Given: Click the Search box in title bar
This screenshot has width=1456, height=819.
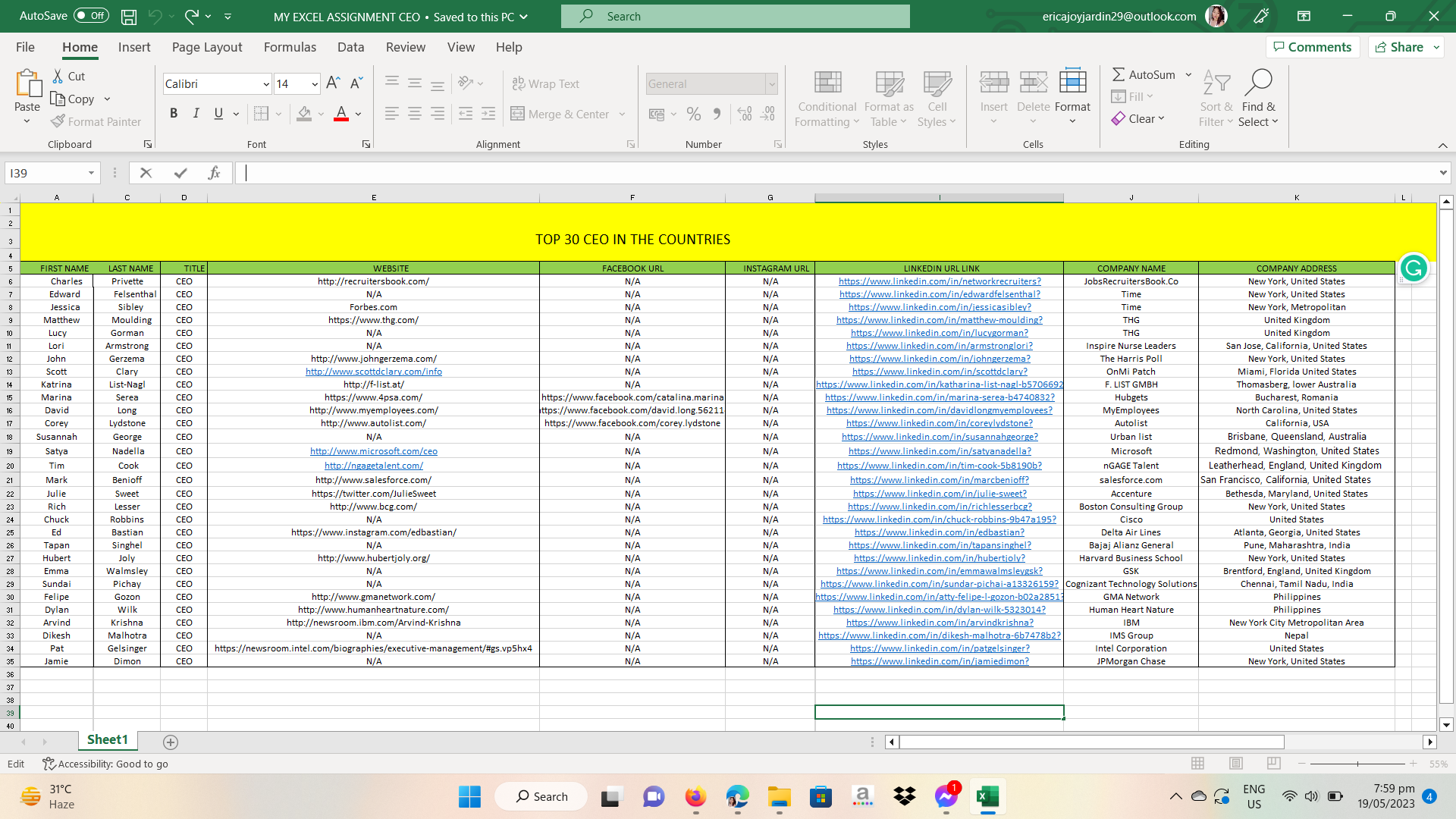Looking at the screenshot, I should (736, 16).
